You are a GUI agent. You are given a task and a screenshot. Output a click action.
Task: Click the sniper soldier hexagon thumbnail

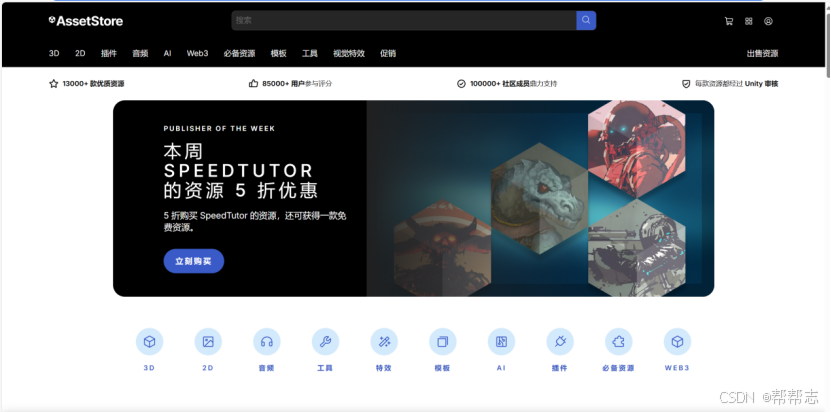tap(636, 248)
